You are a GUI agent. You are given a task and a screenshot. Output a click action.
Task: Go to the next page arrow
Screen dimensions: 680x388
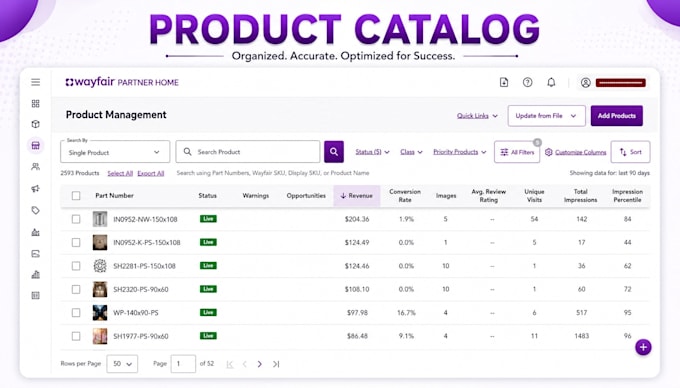coord(259,364)
